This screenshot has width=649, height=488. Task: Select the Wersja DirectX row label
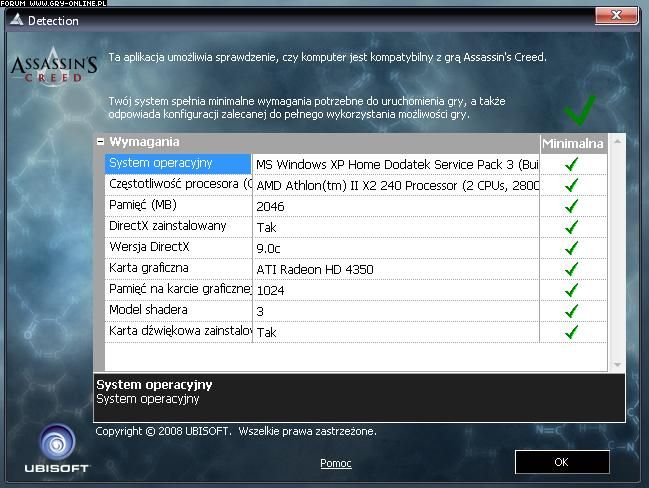click(x=178, y=247)
